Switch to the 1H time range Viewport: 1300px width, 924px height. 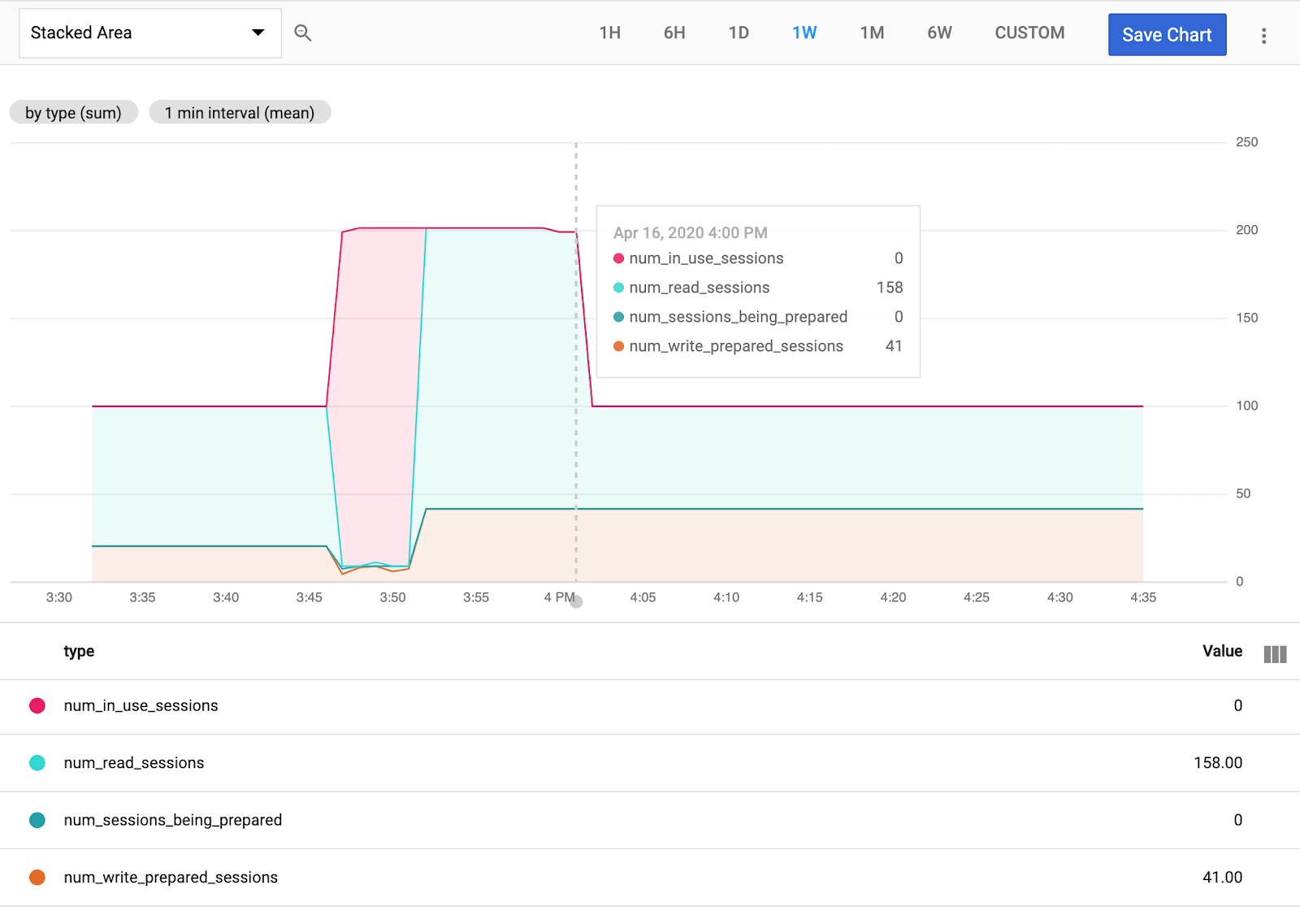tap(609, 33)
